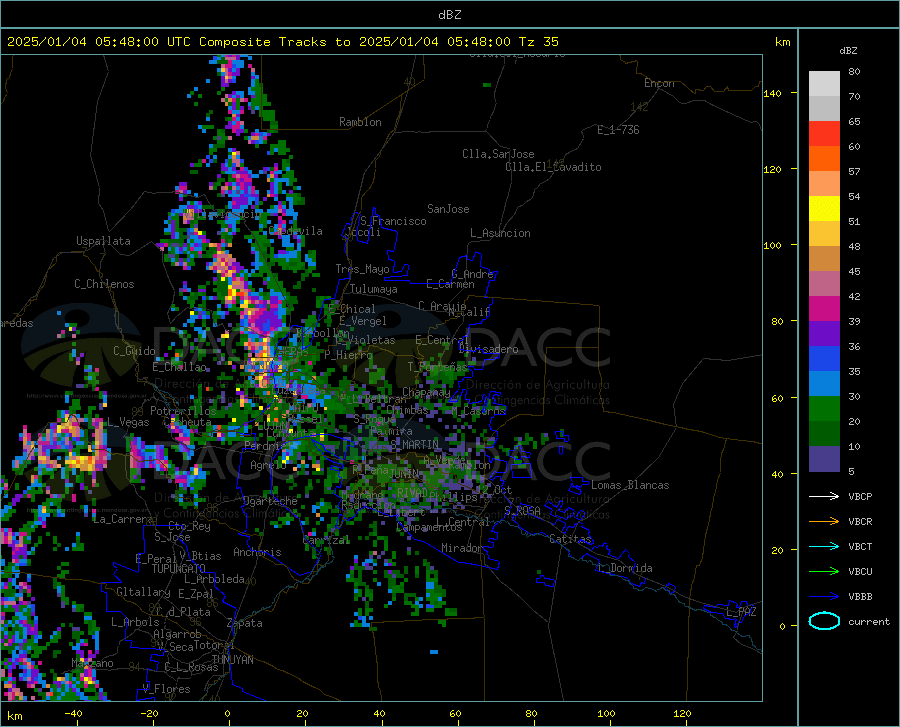Pick the magenta 39 dBZ color swatch
This screenshot has height=727, width=900.
(824, 309)
